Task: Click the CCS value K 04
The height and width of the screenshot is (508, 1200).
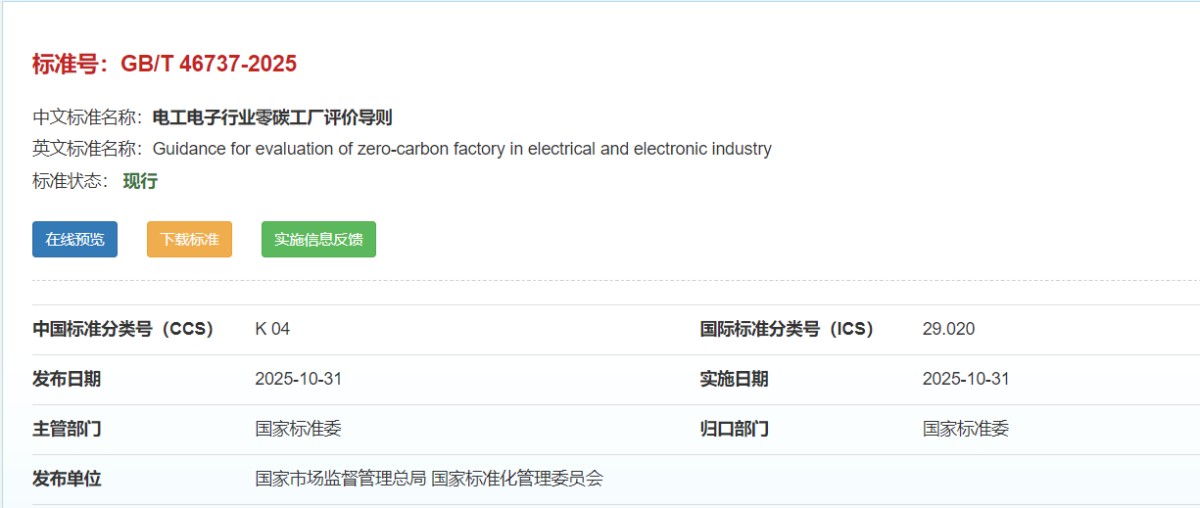Action: tap(272, 329)
